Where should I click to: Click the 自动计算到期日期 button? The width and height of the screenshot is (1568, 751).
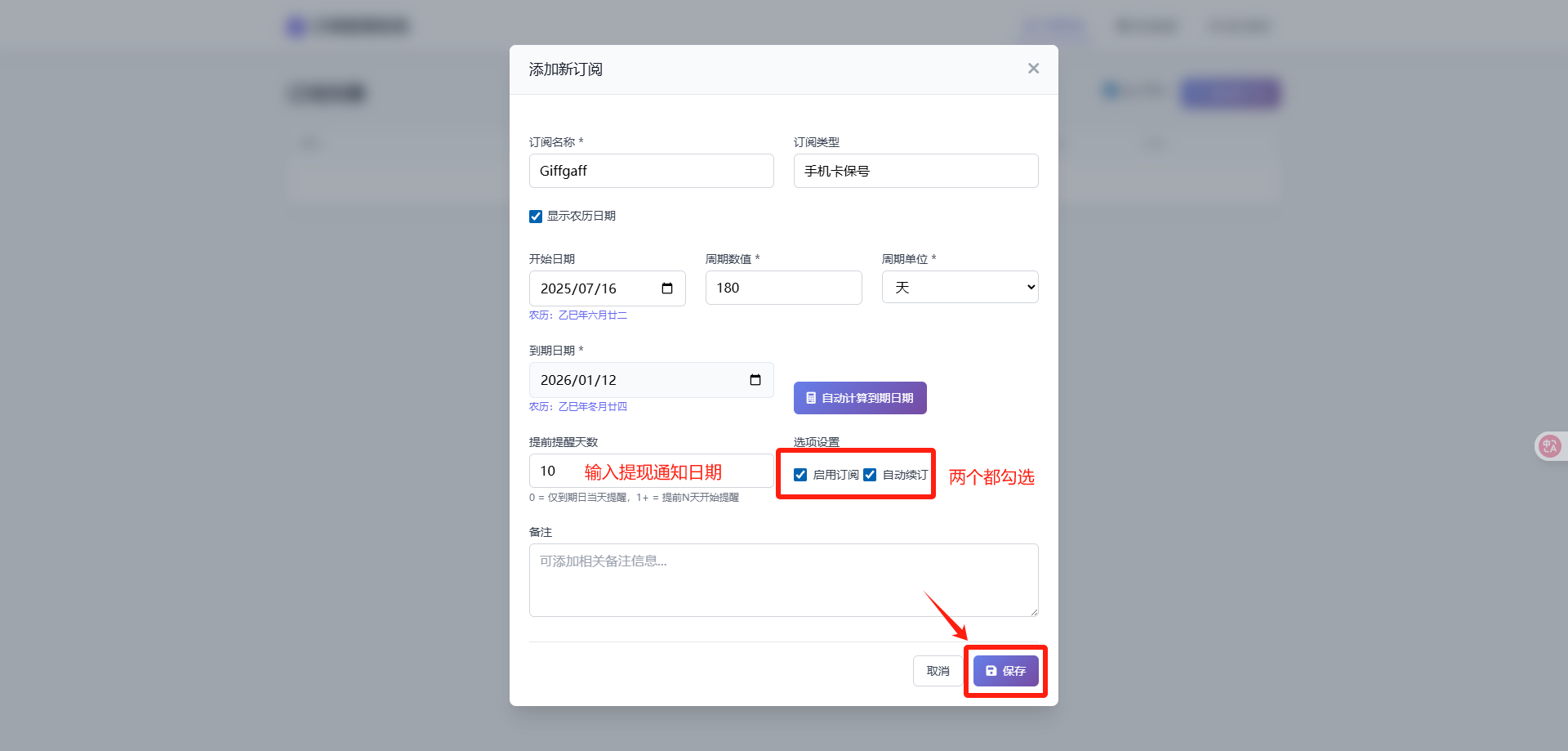tap(860, 398)
